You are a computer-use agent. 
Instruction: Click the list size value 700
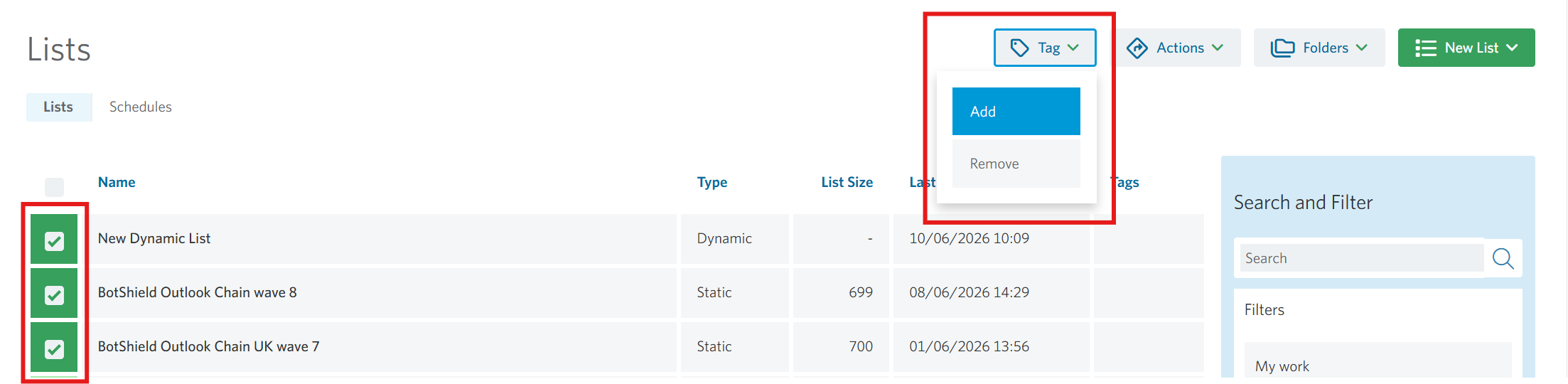pos(860,346)
